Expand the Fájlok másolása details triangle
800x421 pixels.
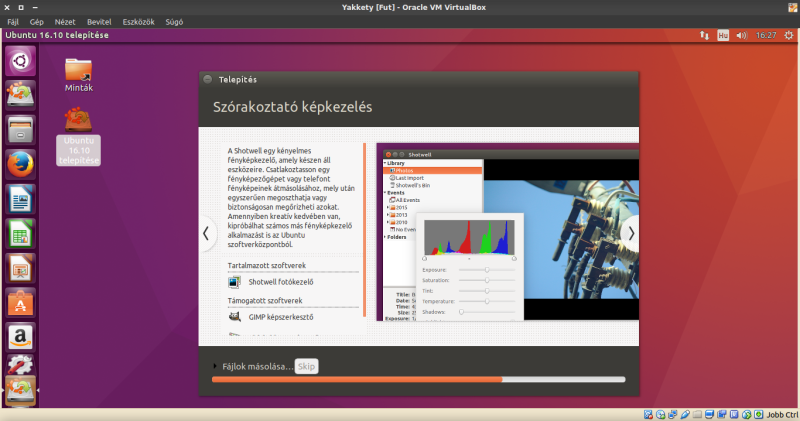pos(215,366)
